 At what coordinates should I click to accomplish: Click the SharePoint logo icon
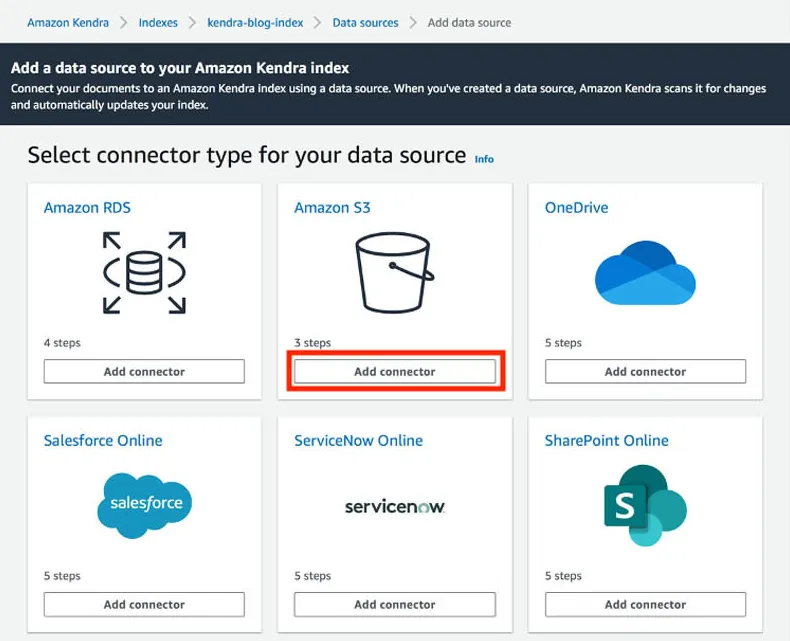click(645, 505)
